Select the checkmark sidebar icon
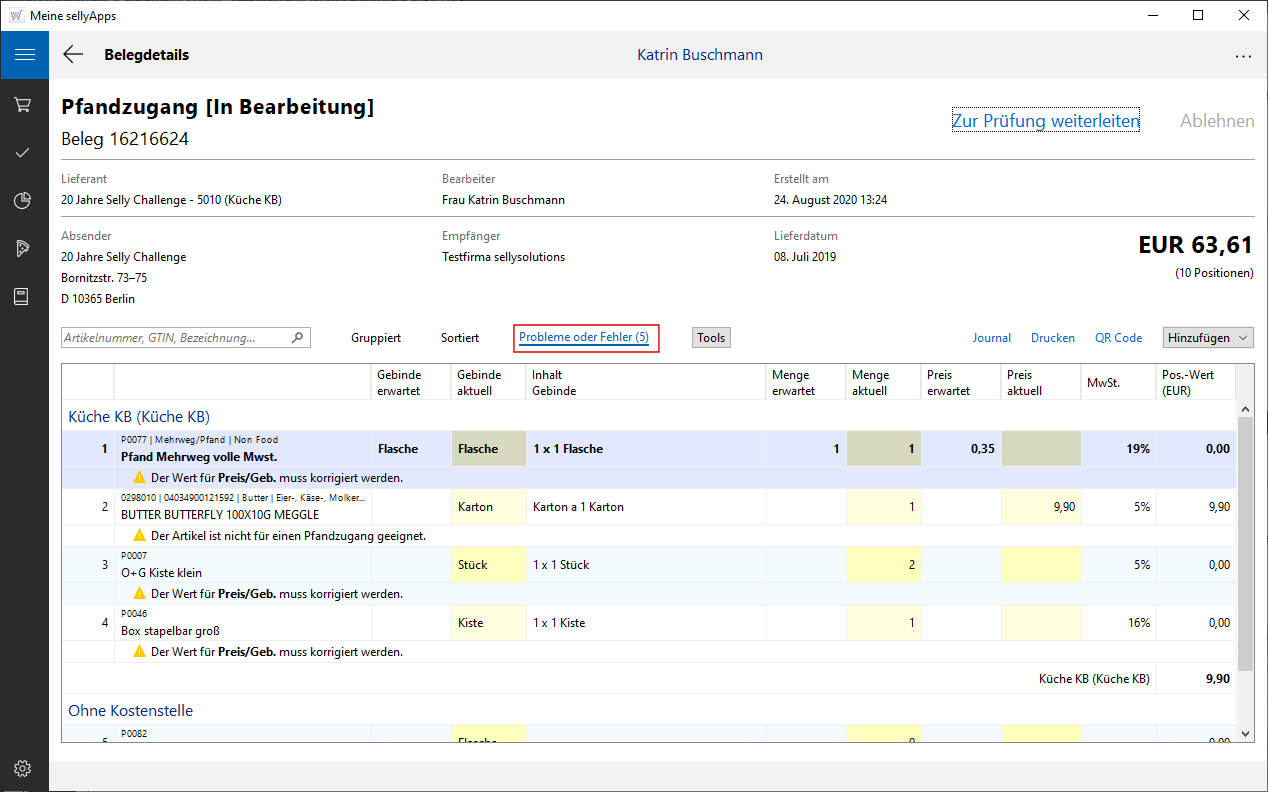Image resolution: width=1268 pixels, height=792 pixels. point(23,152)
